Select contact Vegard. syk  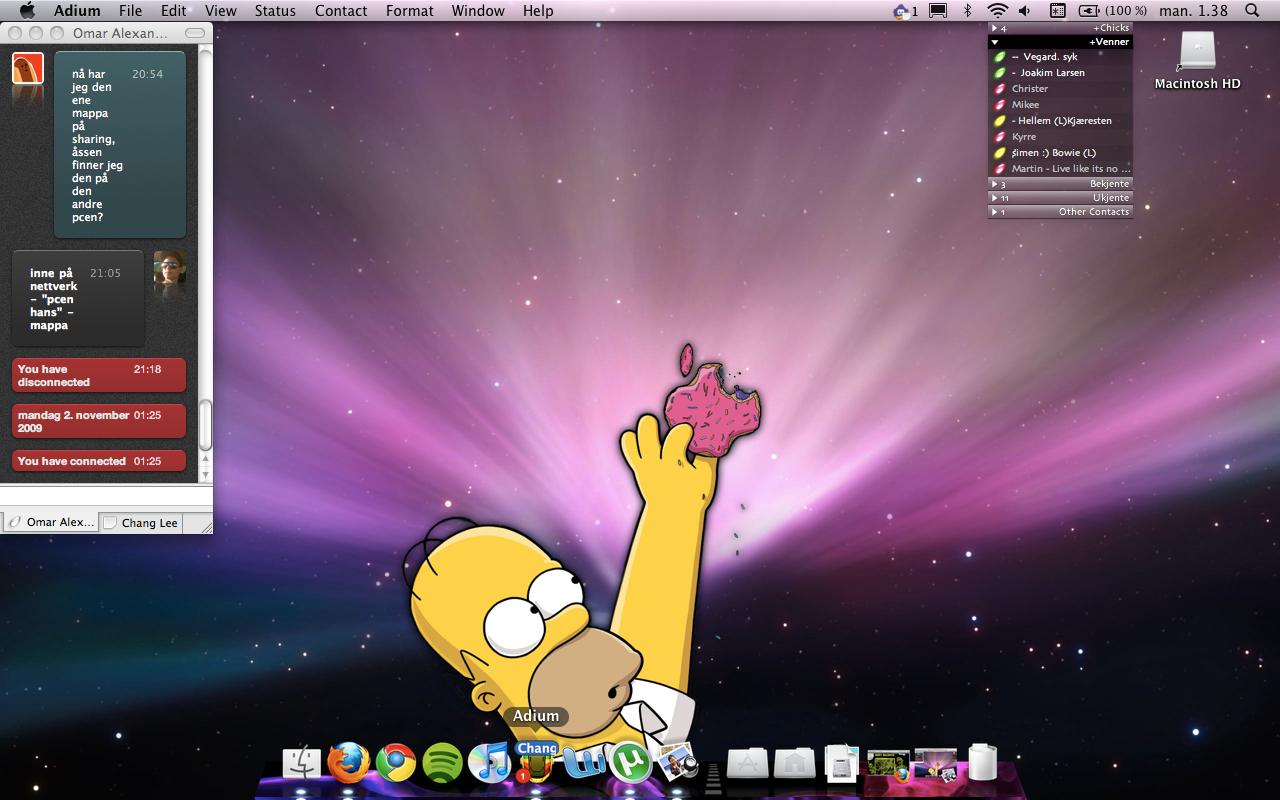1060,57
